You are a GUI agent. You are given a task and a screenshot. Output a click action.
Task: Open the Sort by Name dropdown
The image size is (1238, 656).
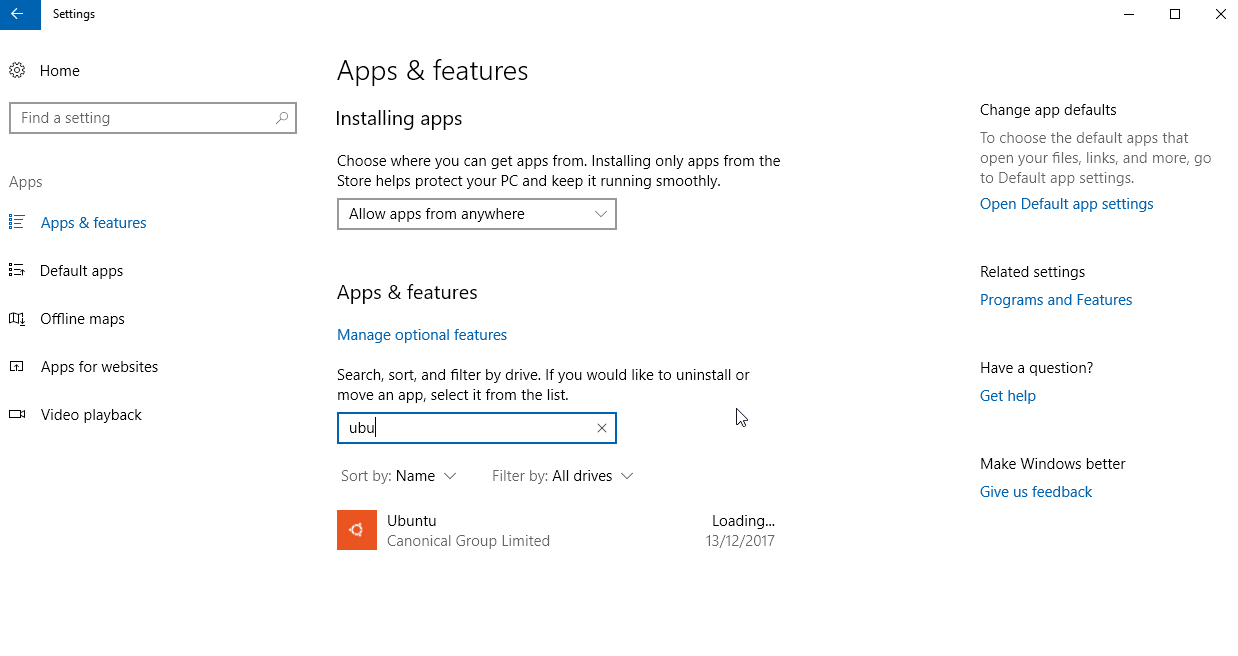pyautogui.click(x=399, y=476)
